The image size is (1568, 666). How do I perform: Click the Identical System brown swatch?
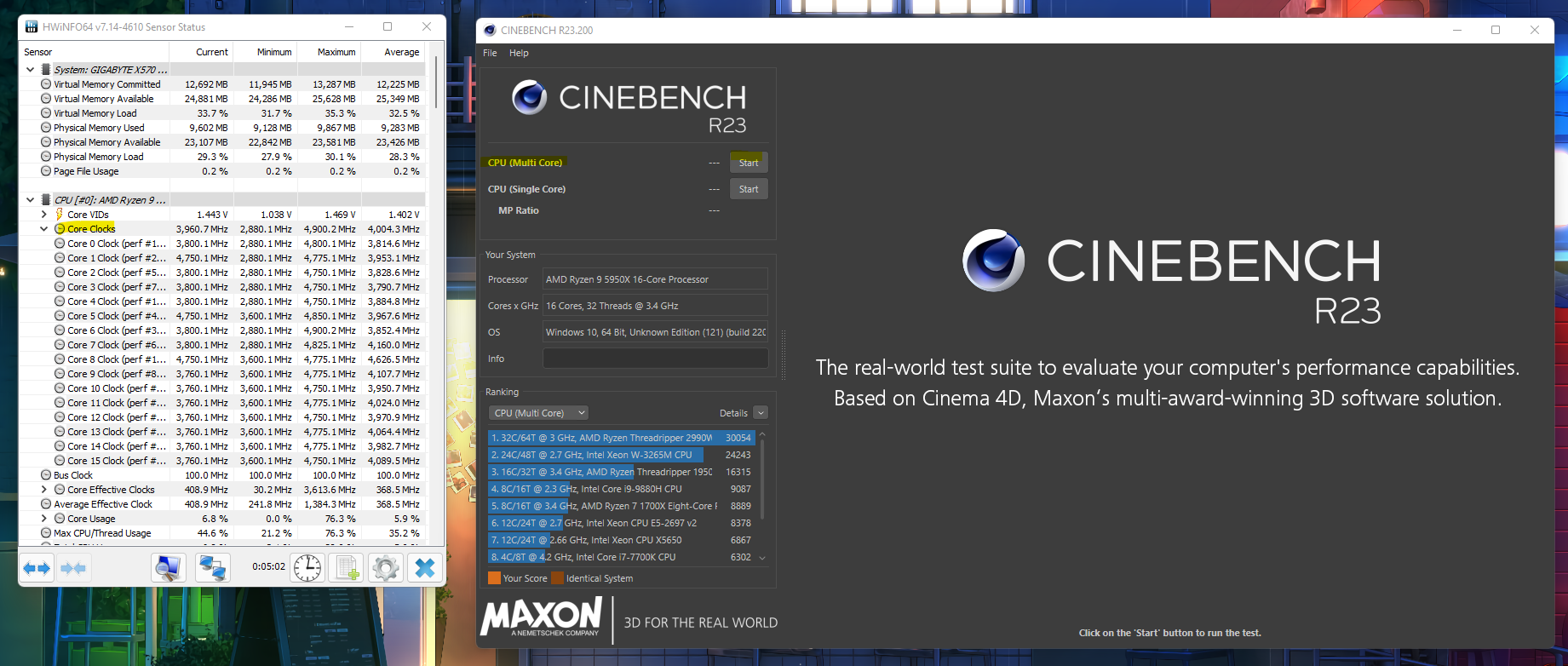click(x=558, y=578)
